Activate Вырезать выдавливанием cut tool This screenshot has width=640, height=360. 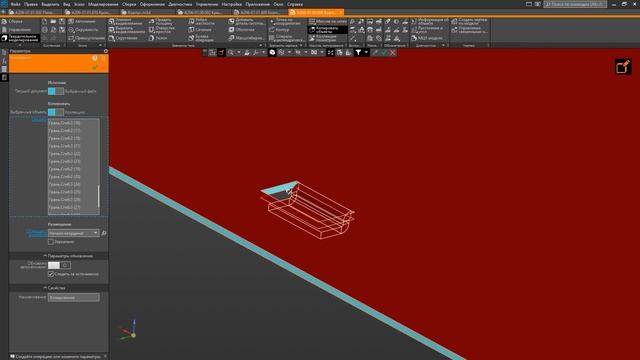tap(127, 30)
